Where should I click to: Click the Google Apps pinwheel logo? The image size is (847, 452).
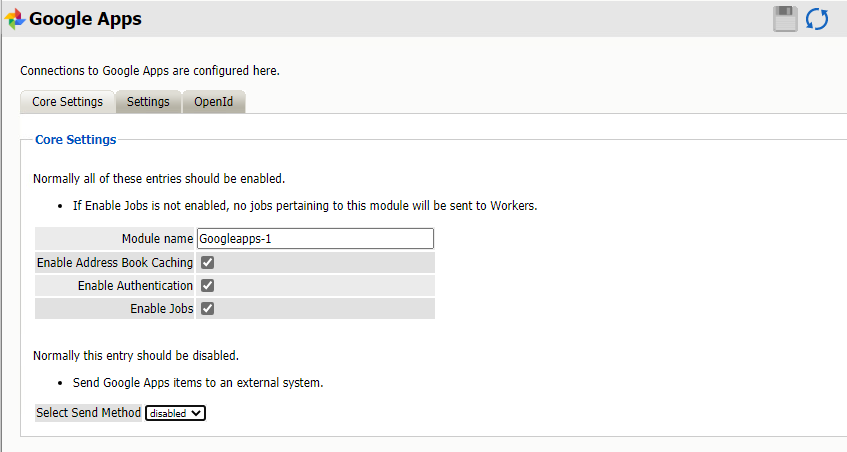[x=15, y=19]
